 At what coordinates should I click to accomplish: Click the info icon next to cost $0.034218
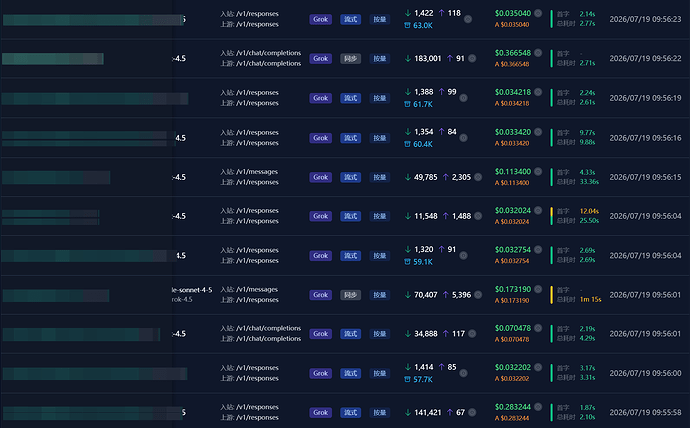point(538,92)
